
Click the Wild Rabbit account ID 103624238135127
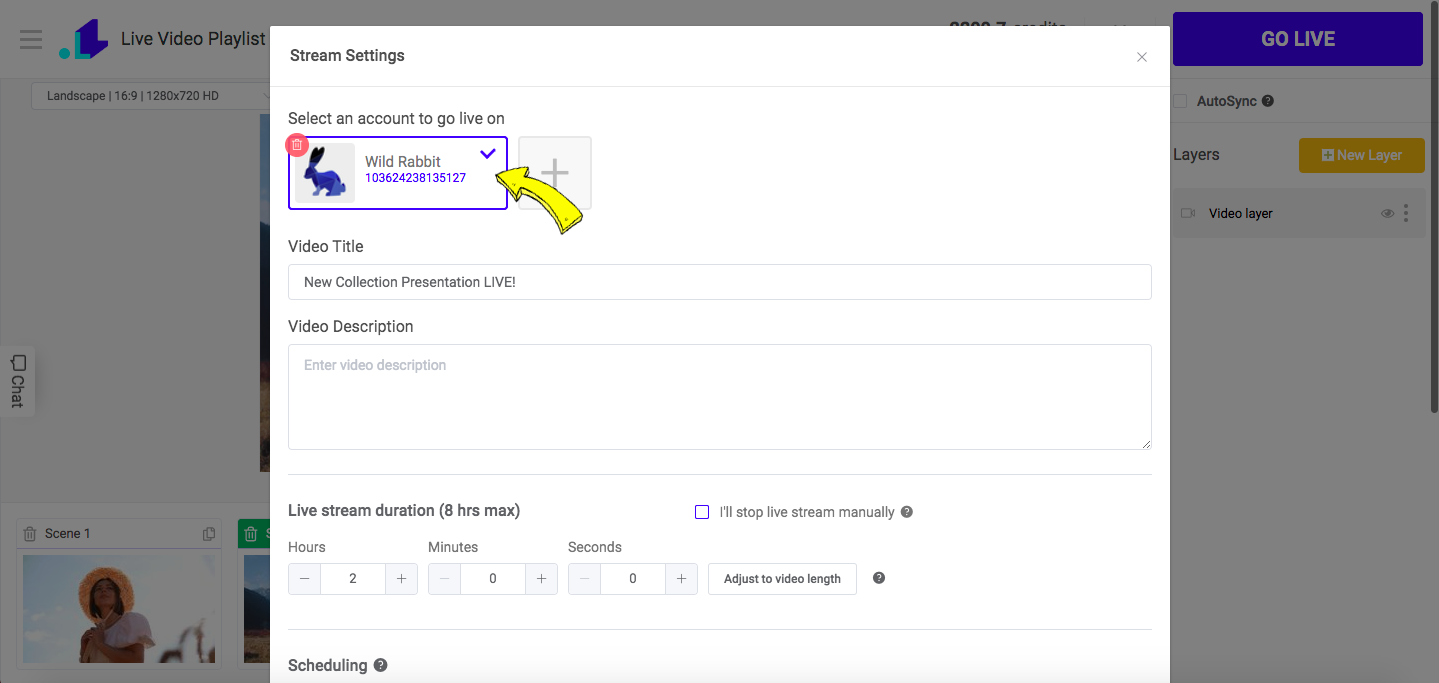[415, 178]
